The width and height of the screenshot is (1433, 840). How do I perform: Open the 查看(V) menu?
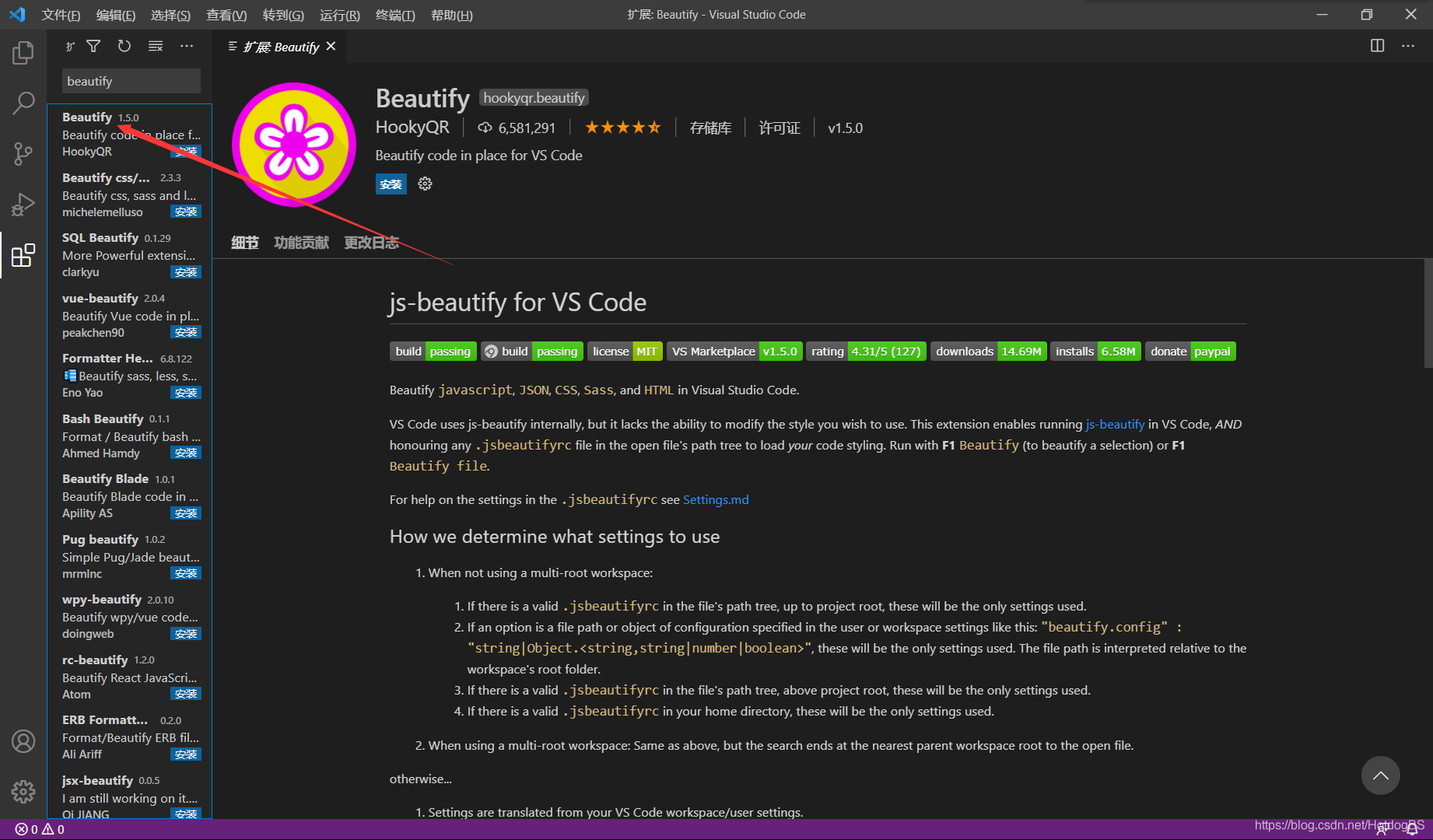point(226,15)
